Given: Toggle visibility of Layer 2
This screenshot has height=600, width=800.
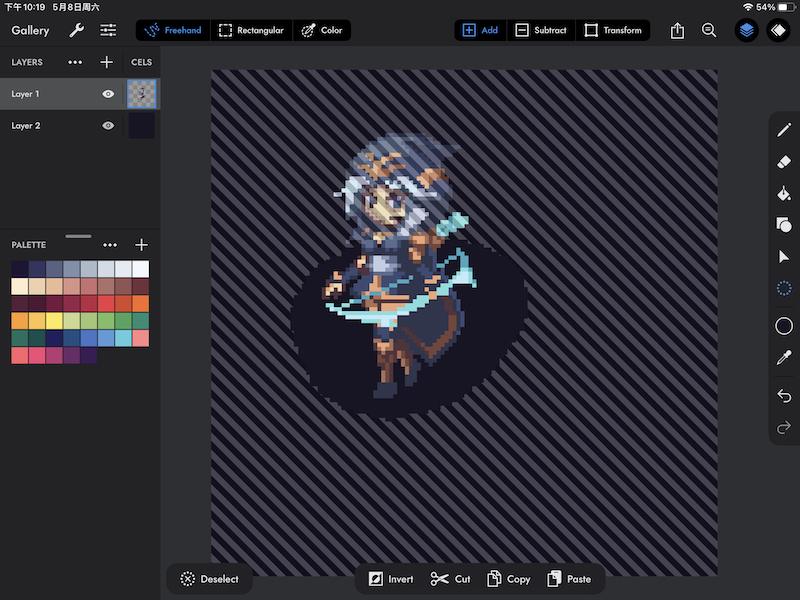Looking at the screenshot, I should [x=110, y=125].
